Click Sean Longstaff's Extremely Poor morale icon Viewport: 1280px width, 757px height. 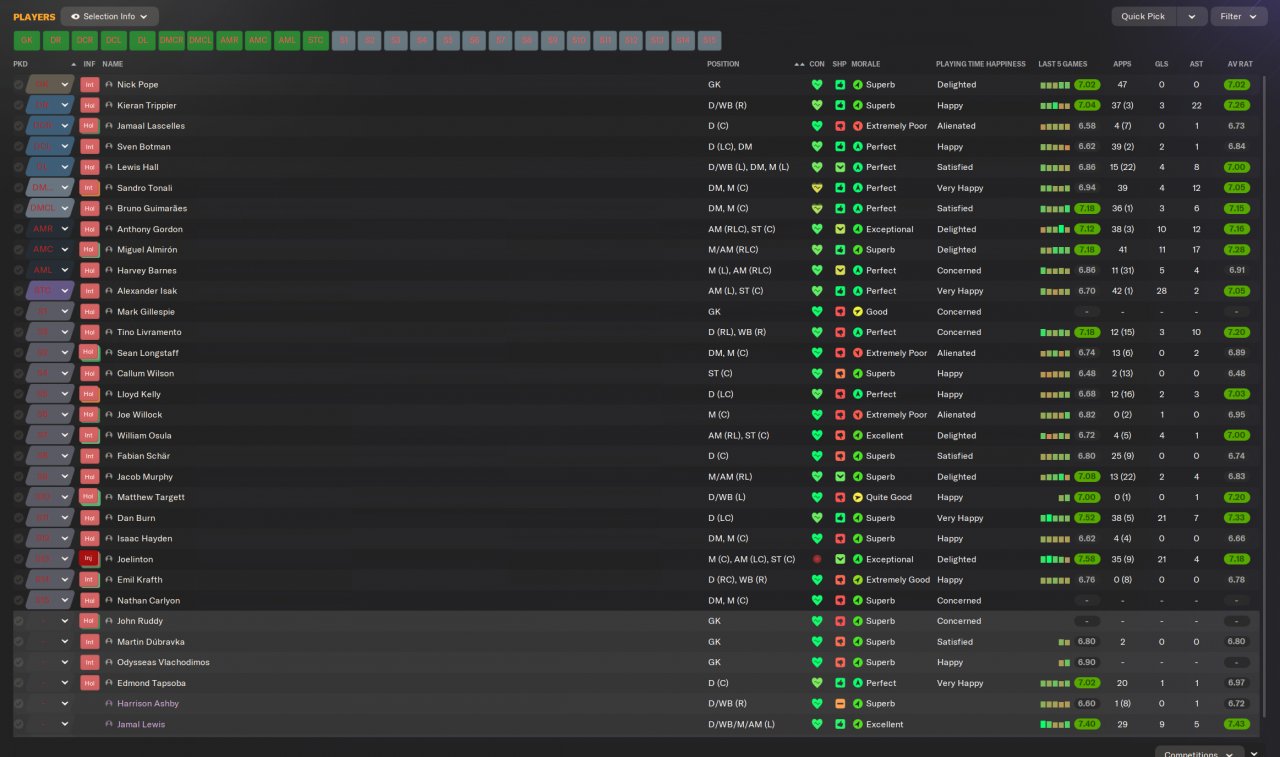click(858, 353)
